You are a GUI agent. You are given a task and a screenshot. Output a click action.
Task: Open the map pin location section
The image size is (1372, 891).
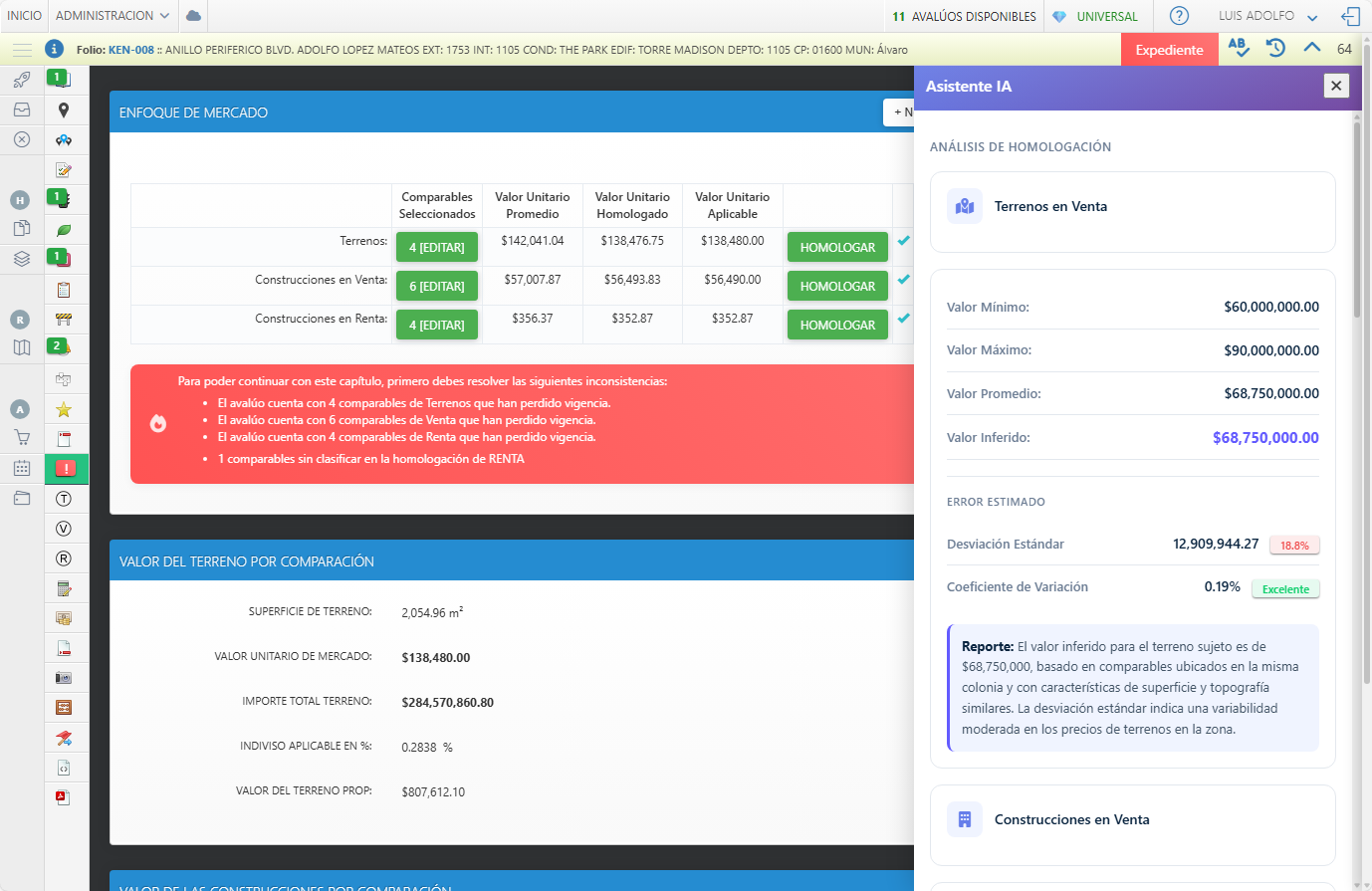tap(64, 111)
